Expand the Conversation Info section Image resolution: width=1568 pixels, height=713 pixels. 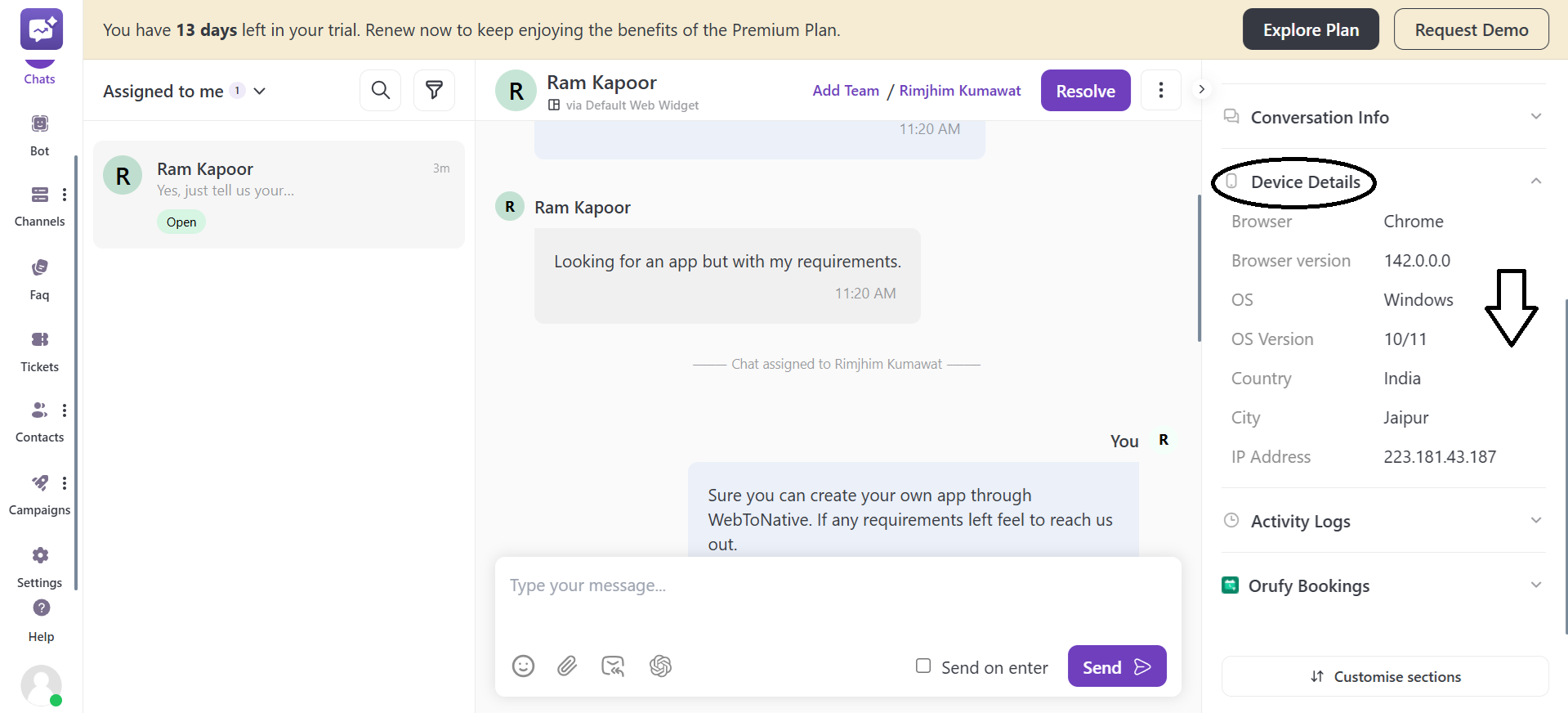(x=1535, y=117)
